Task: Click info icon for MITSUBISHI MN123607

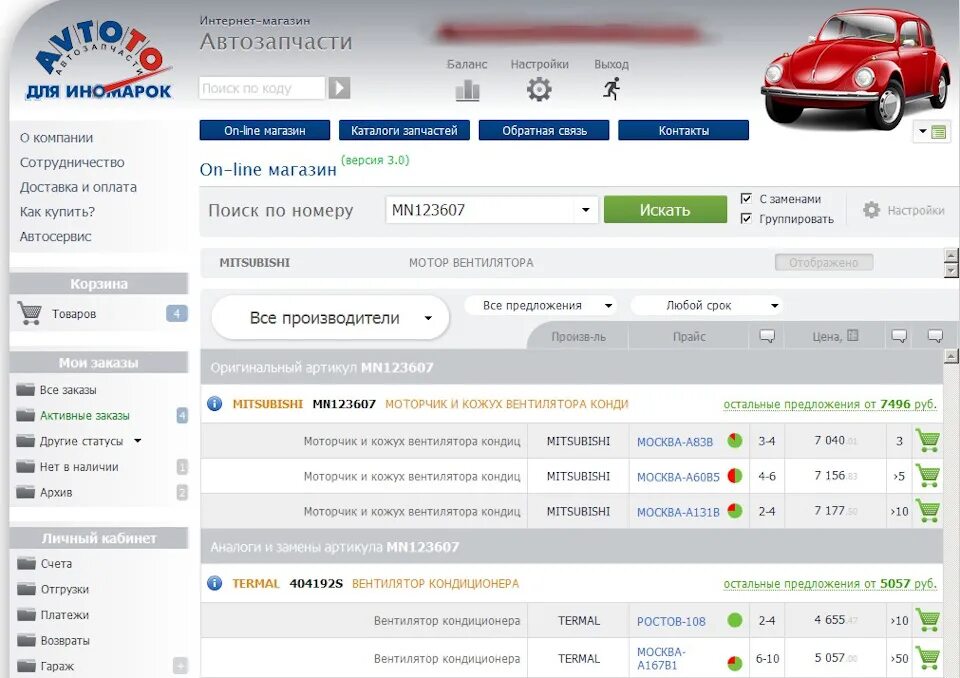Action: pyautogui.click(x=214, y=404)
